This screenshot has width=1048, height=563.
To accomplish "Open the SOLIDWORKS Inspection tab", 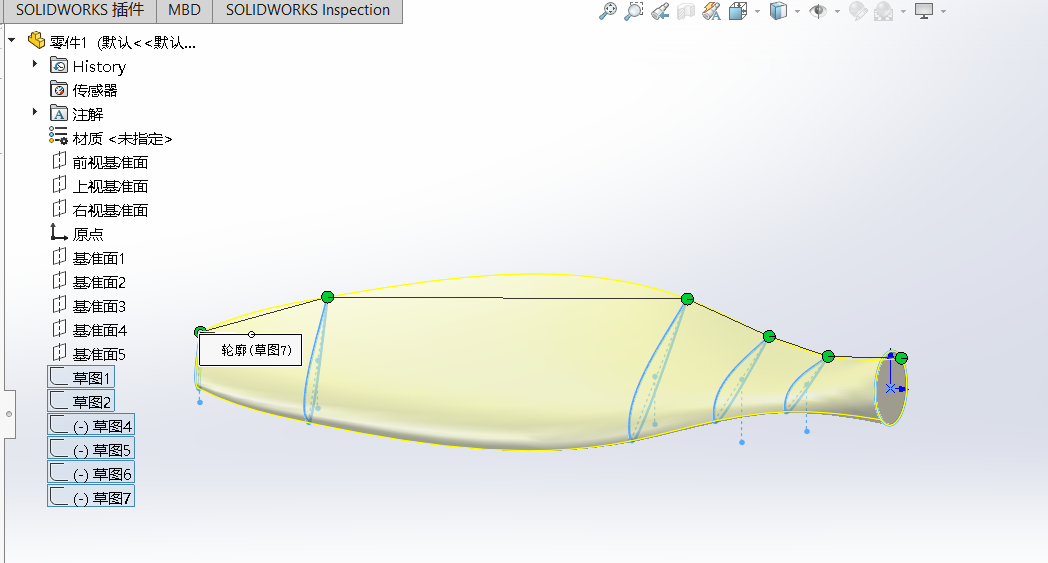I will (307, 10).
